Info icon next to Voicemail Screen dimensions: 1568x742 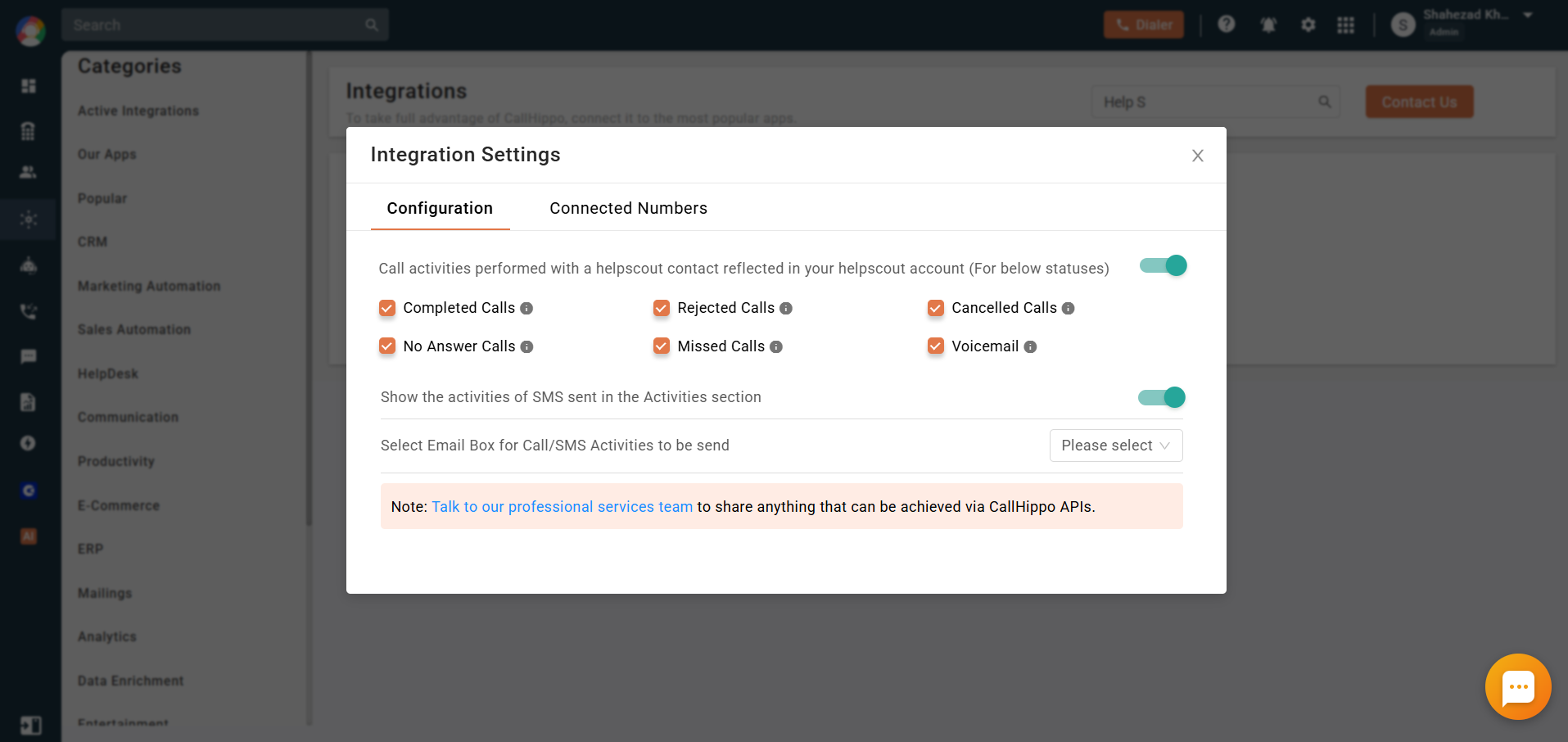[1030, 347]
